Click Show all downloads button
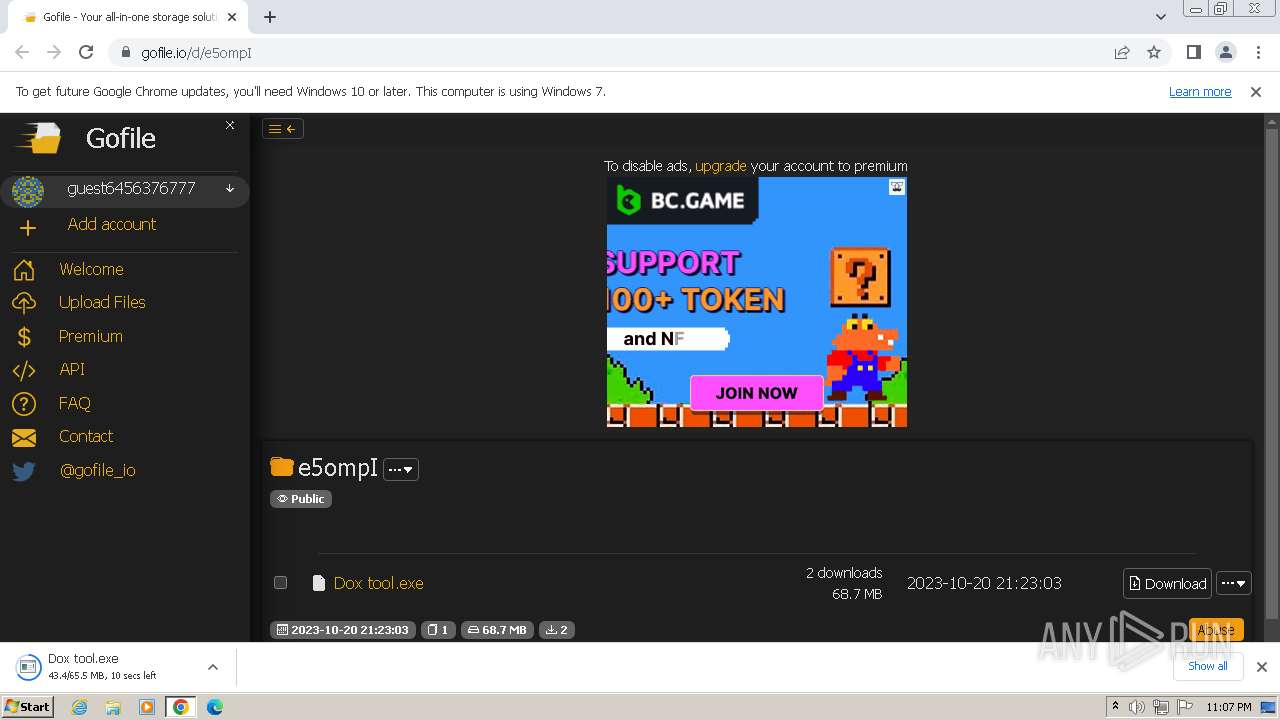 click(1207, 666)
